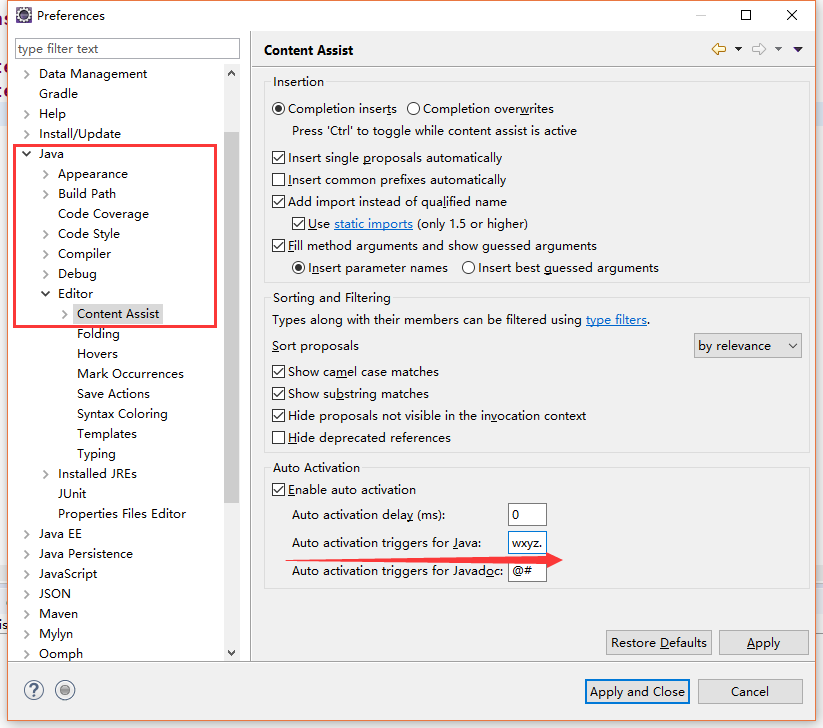The height and width of the screenshot is (728, 823).
Task: Expand the Debug node
Action: [x=46, y=274]
